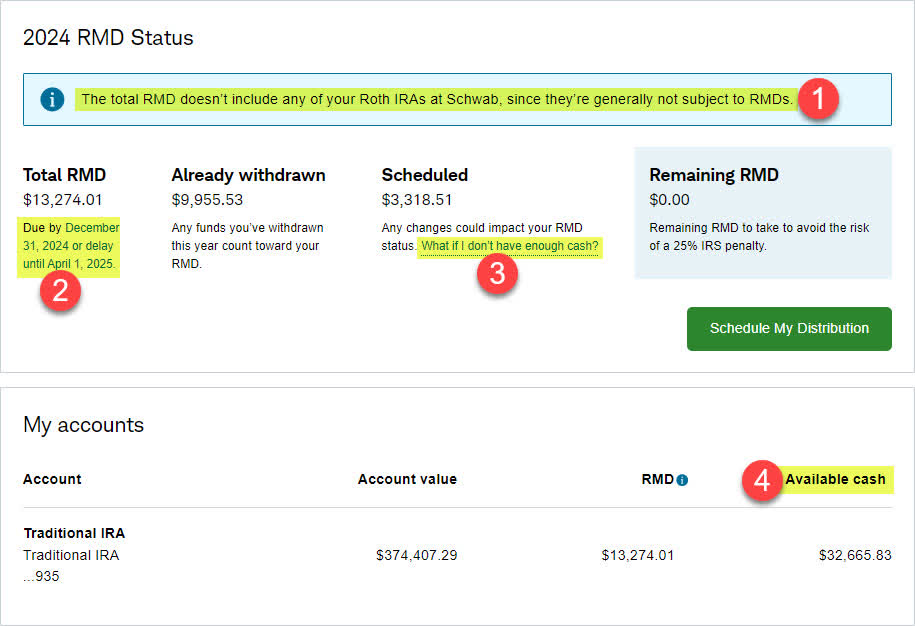Click the red callout badge numbered 1

[x=818, y=99]
